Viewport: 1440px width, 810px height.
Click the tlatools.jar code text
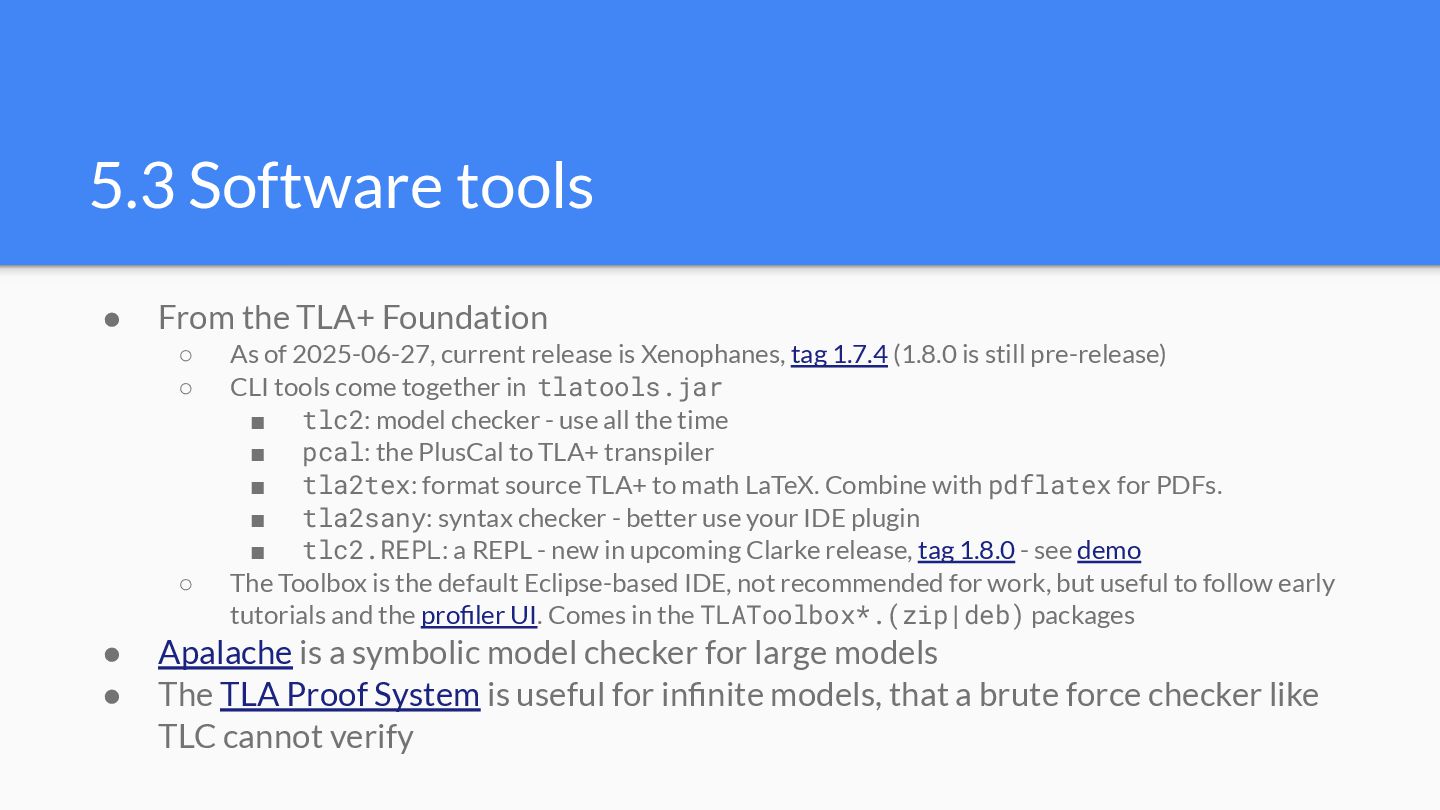pos(629,387)
